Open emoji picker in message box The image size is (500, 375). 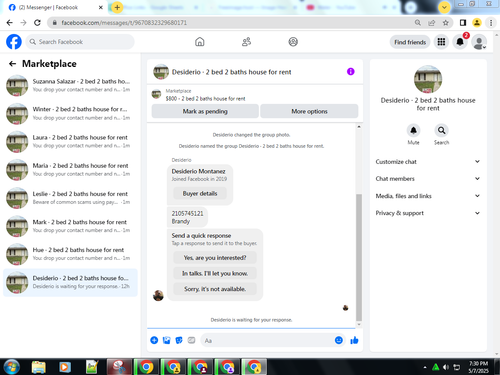pyautogui.click(x=339, y=340)
